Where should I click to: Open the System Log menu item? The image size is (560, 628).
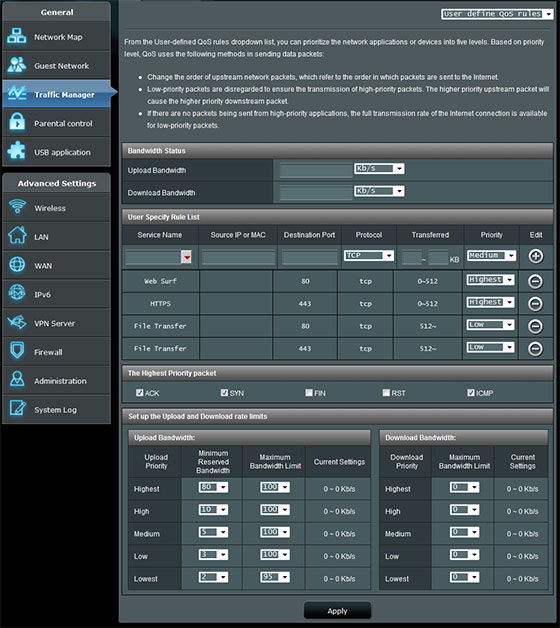click(x=56, y=409)
